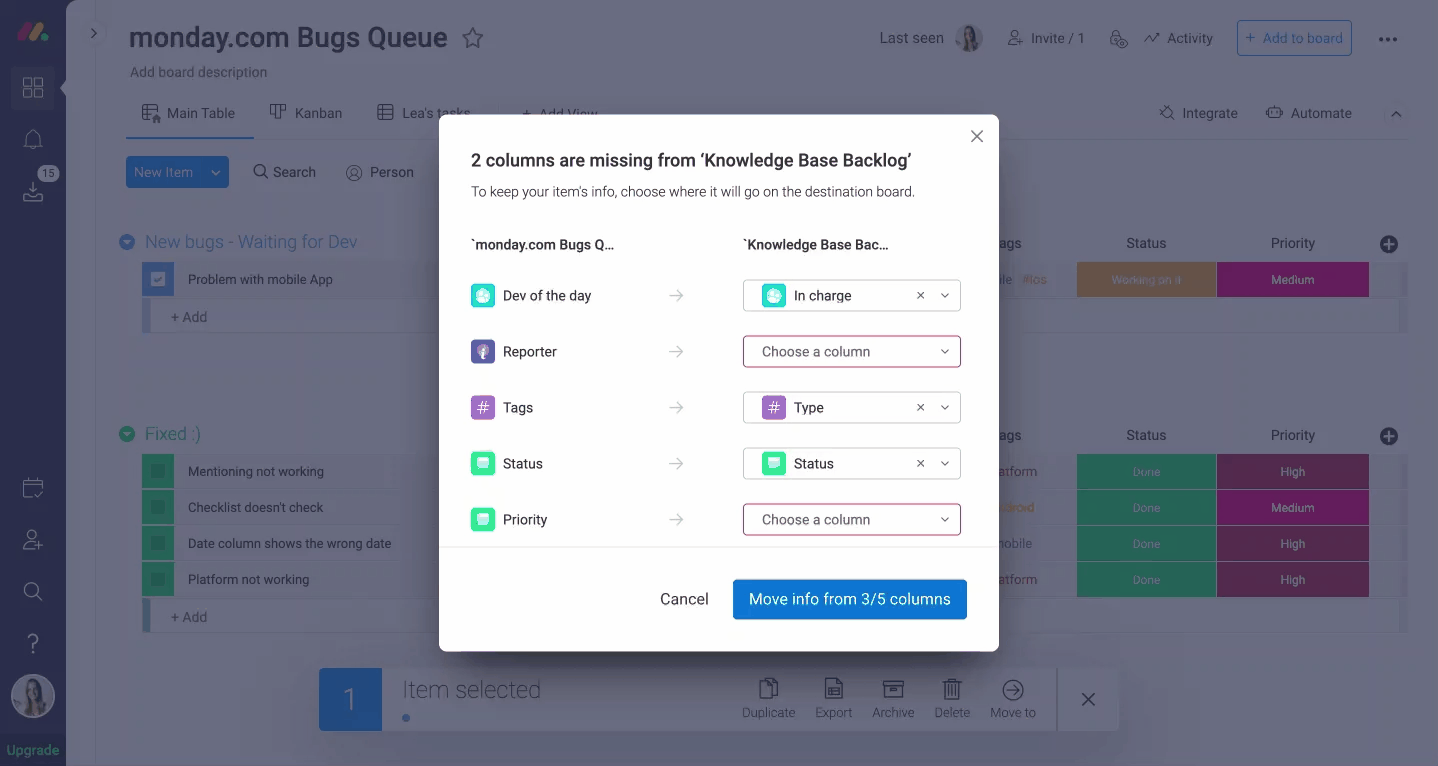Viewport: 1438px width, 766px height.
Task: Open the inbox icon with 15 badge
Action: [33, 191]
